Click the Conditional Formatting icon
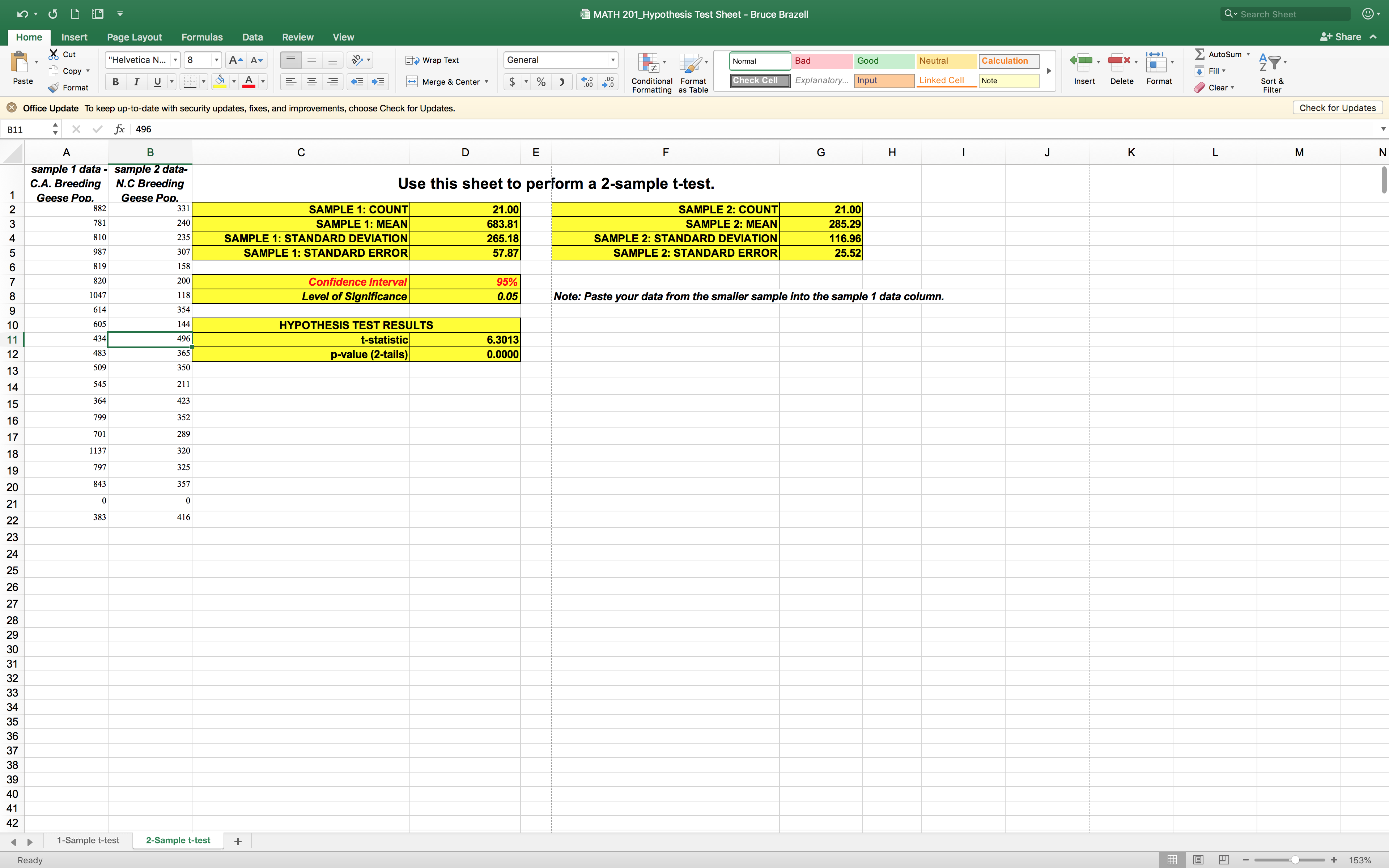This screenshot has height=868, width=1389. click(649, 63)
